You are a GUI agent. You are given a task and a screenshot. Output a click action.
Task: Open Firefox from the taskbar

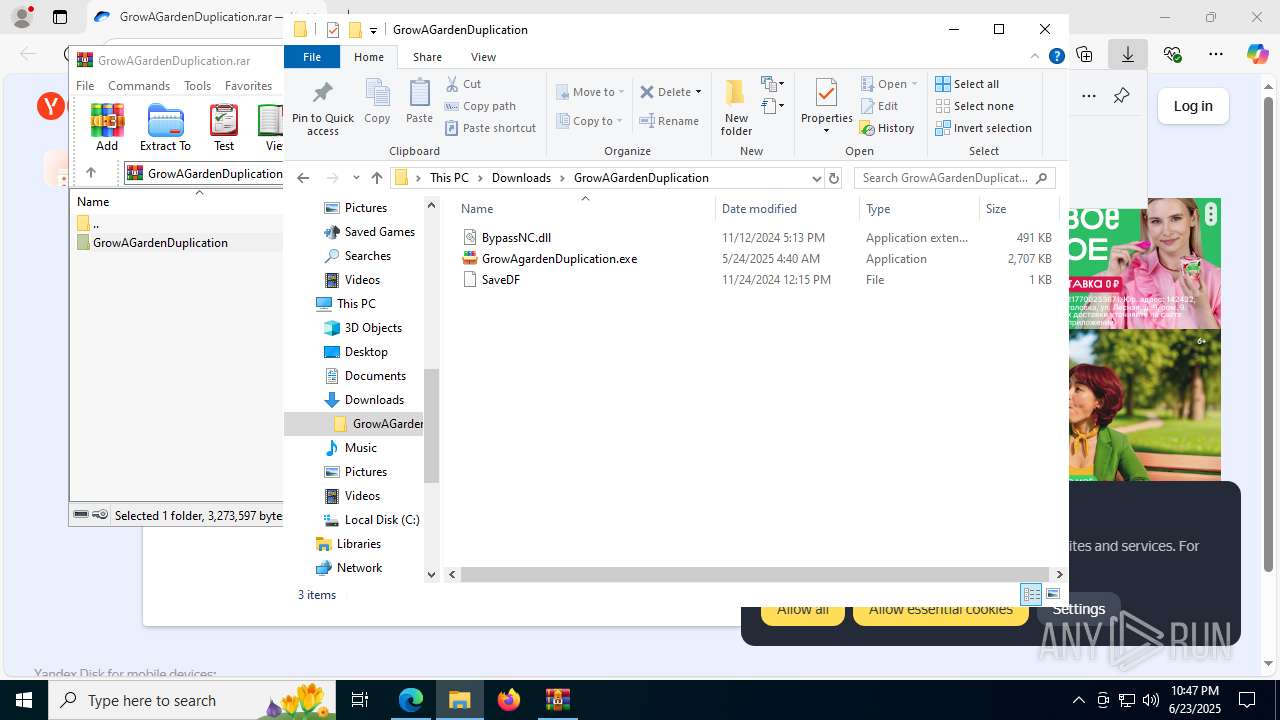tap(509, 700)
